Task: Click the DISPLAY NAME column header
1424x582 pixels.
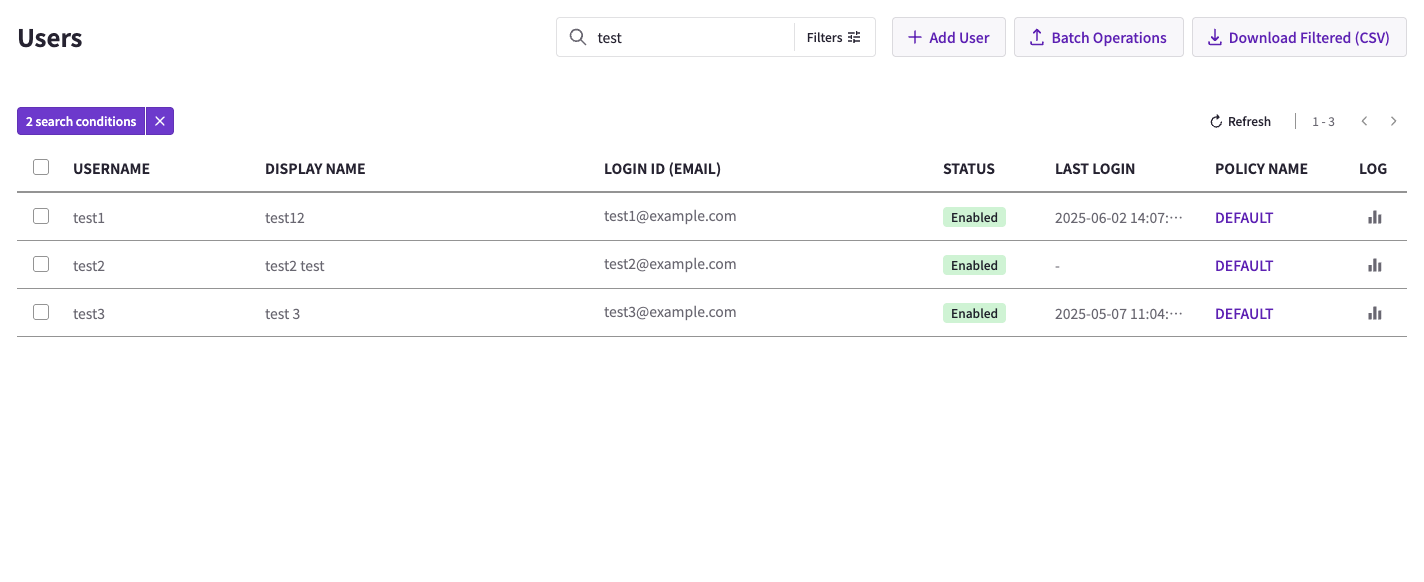Action: [x=315, y=169]
